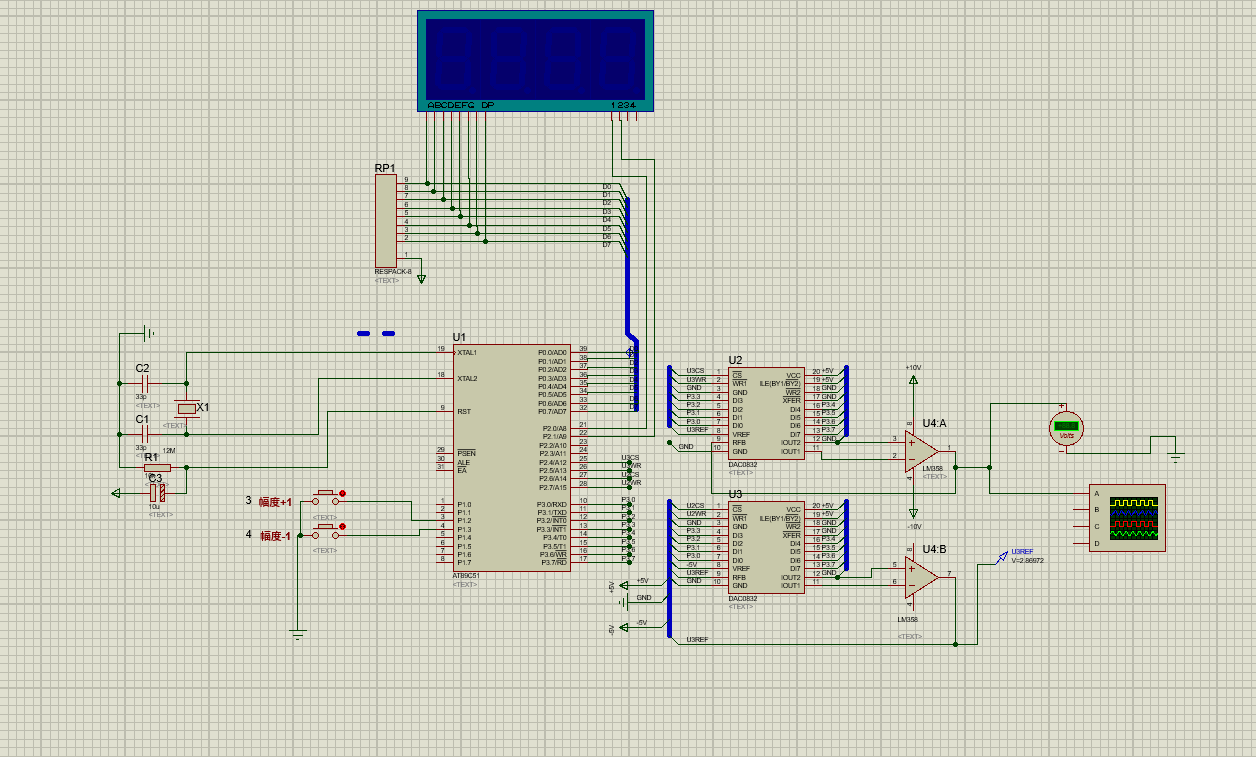The image size is (1256, 757).
Task: Click the U3REF voltage probe
Action: 1004,556
